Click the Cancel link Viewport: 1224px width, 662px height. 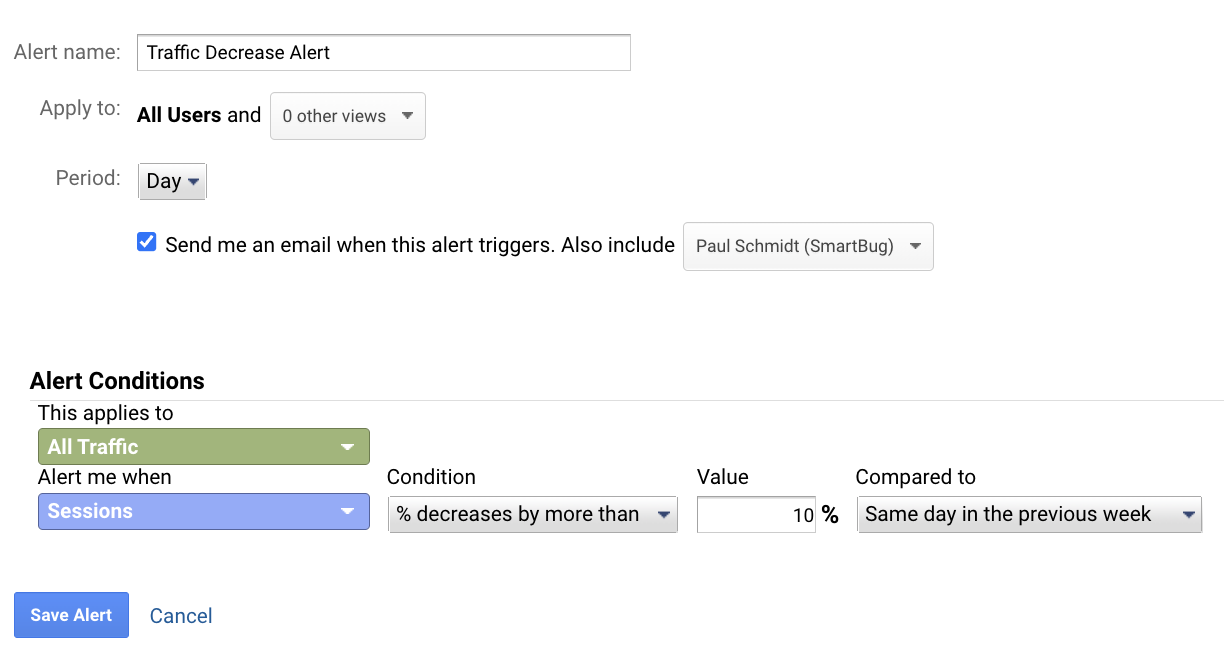click(181, 616)
